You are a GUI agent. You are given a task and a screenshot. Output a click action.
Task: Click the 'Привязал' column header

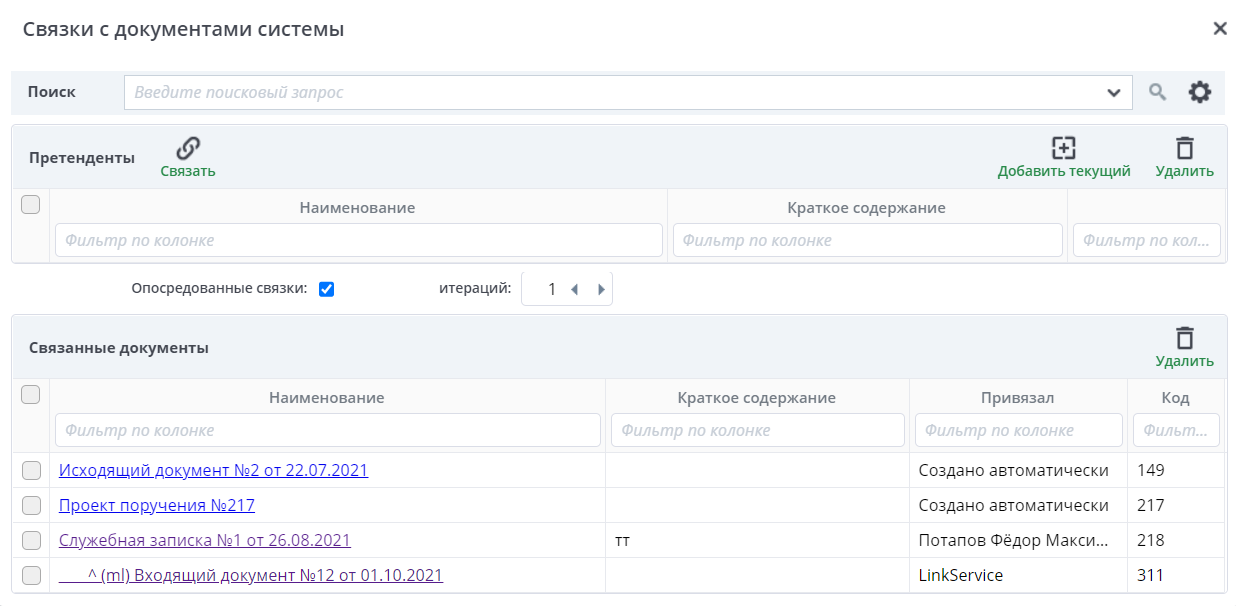[1017, 397]
